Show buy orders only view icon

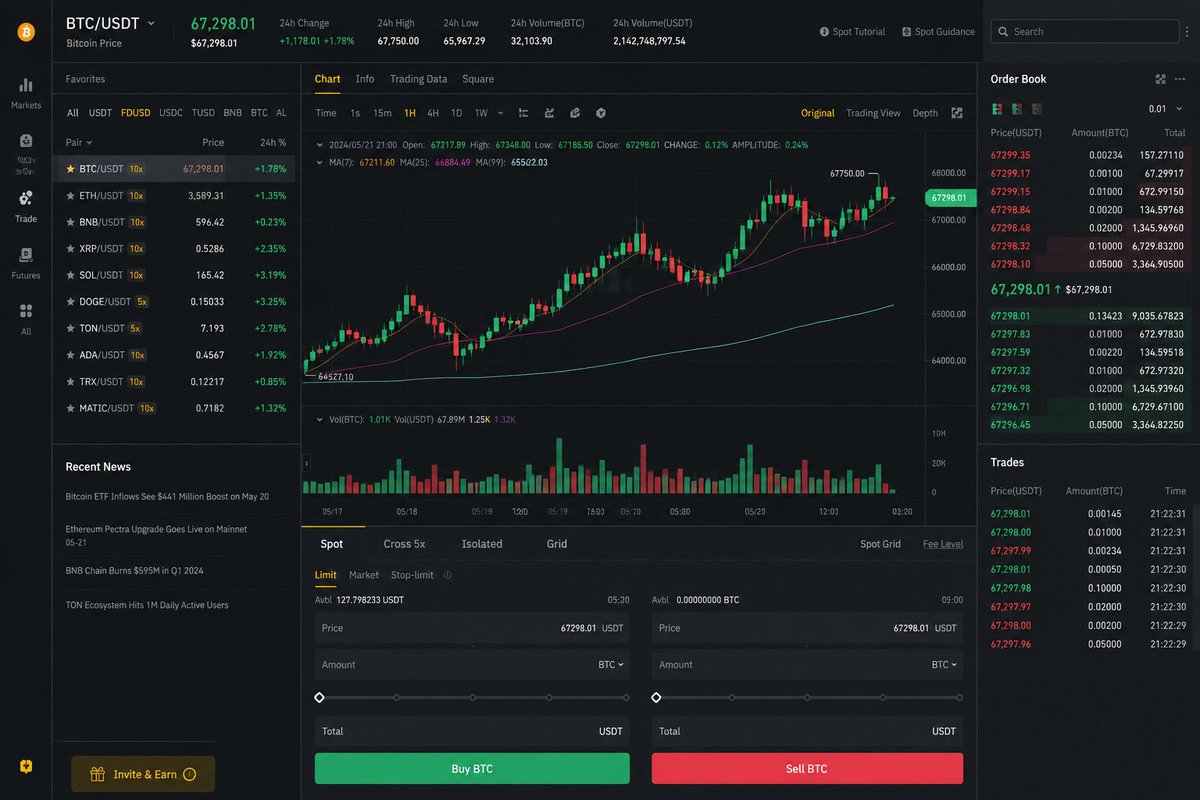pos(1017,108)
